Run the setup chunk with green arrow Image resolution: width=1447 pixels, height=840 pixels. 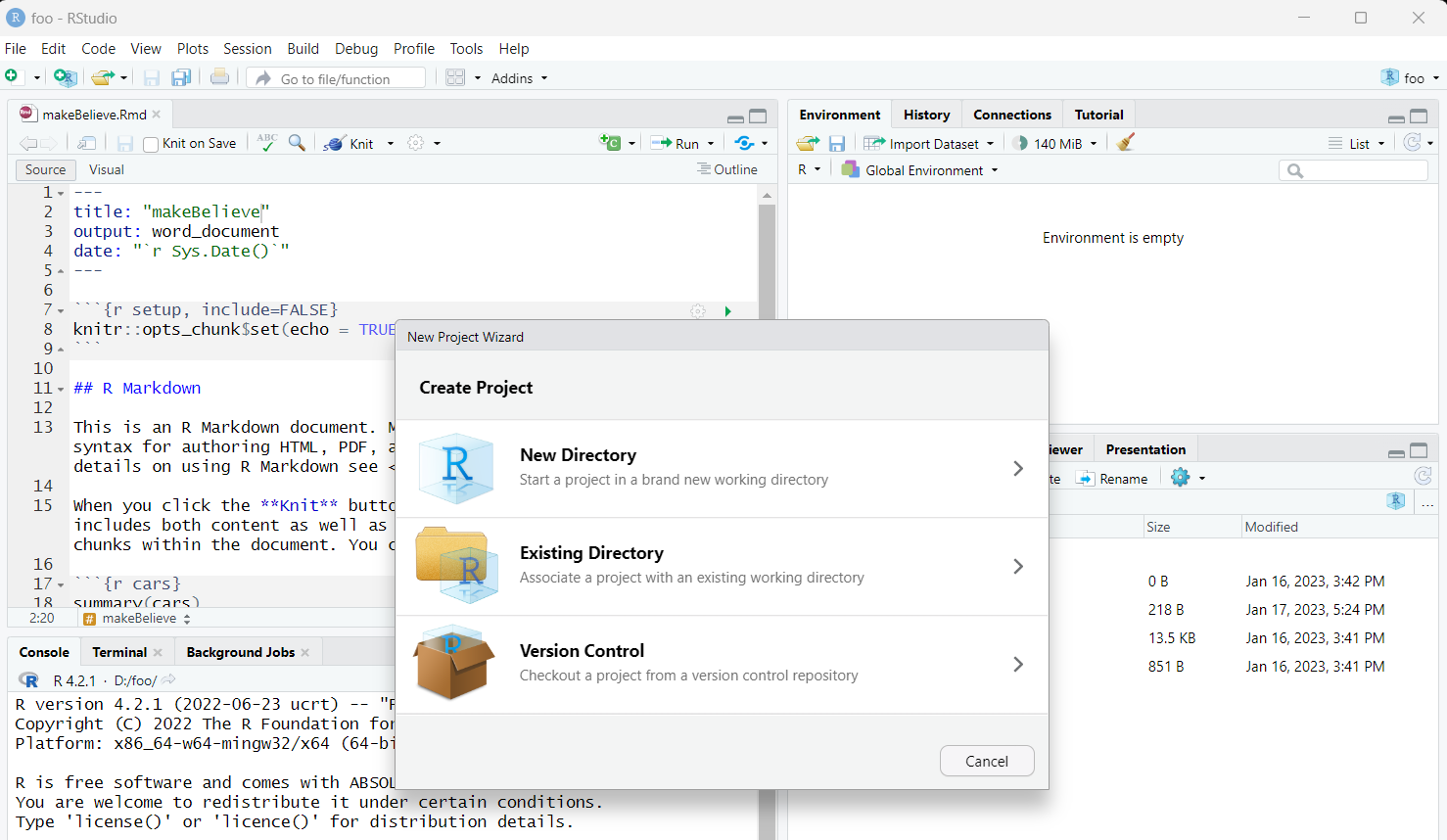[x=727, y=311]
